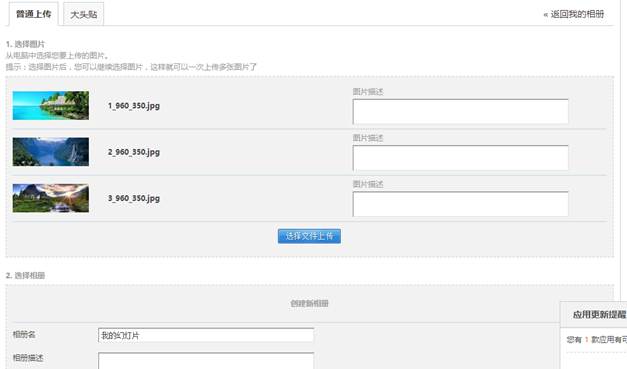Focus the description field for 3_960_350.jpg
Screen dimensions: 627x369
(460, 204)
